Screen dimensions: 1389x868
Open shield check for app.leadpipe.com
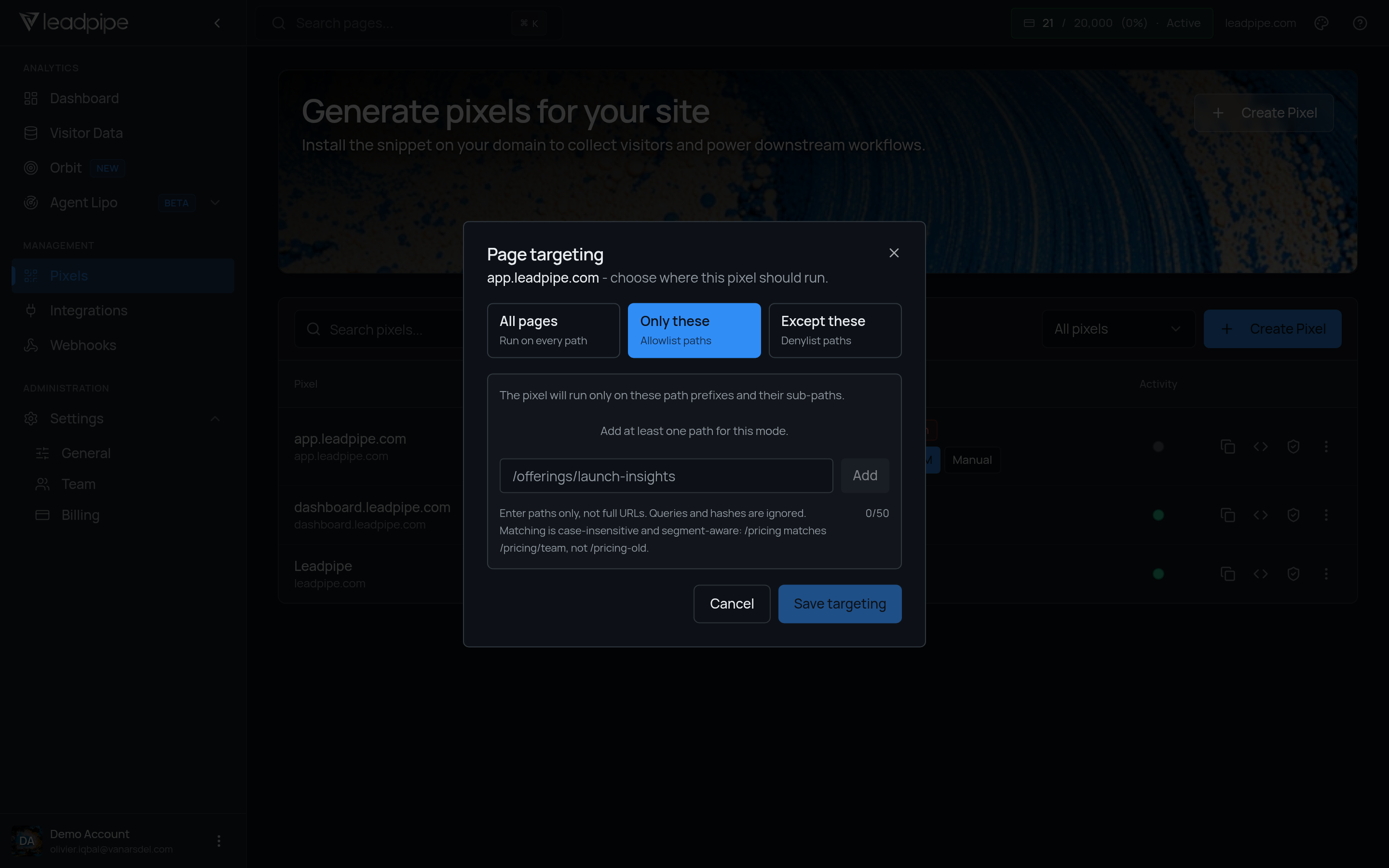[x=1293, y=447]
